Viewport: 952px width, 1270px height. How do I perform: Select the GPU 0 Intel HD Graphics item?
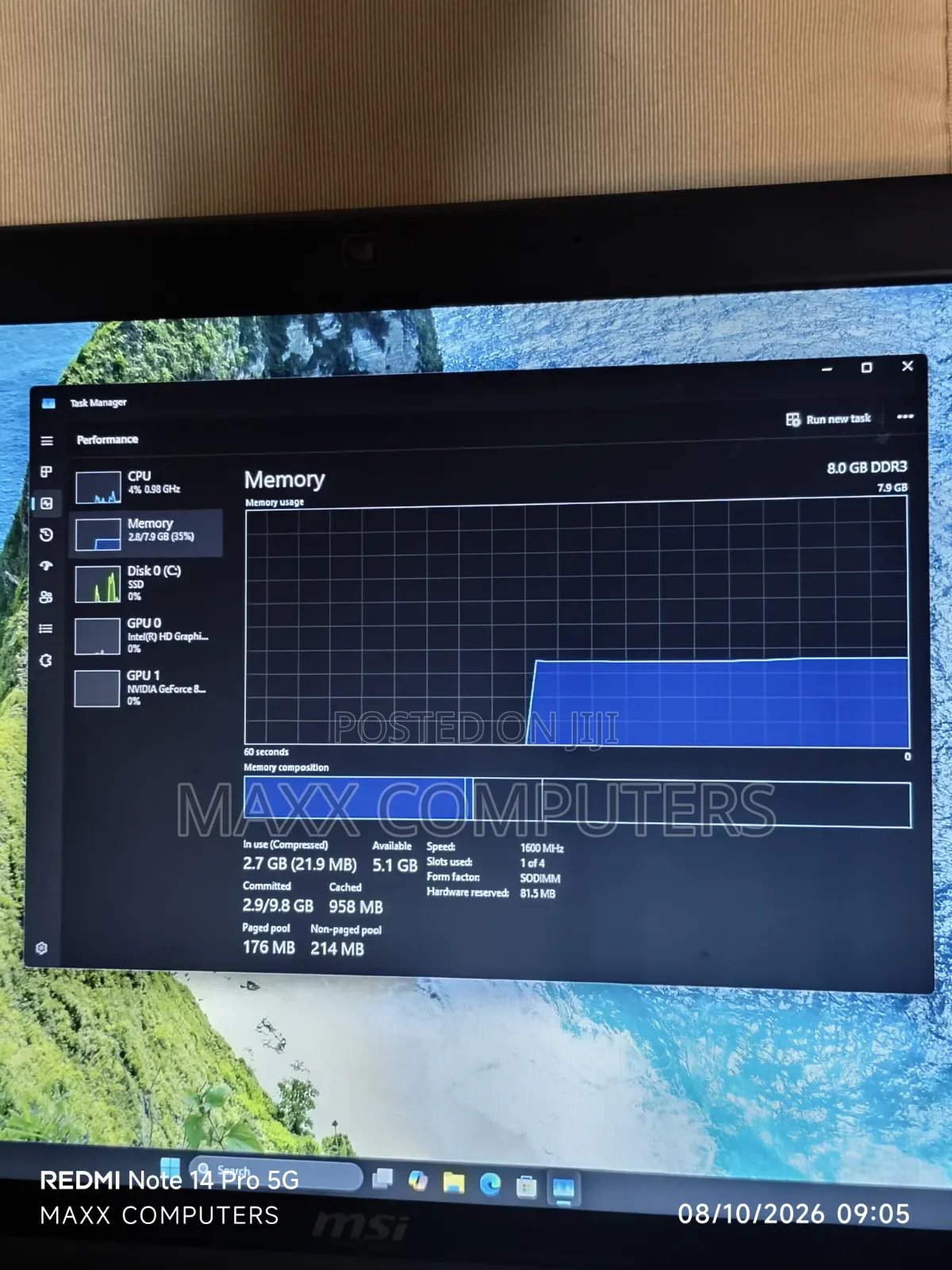pyautogui.click(x=147, y=636)
